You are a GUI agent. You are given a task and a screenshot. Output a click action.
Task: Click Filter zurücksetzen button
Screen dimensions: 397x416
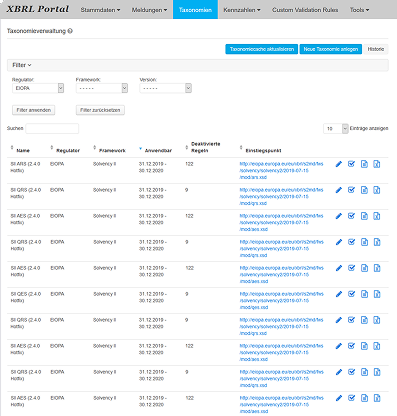click(100, 110)
